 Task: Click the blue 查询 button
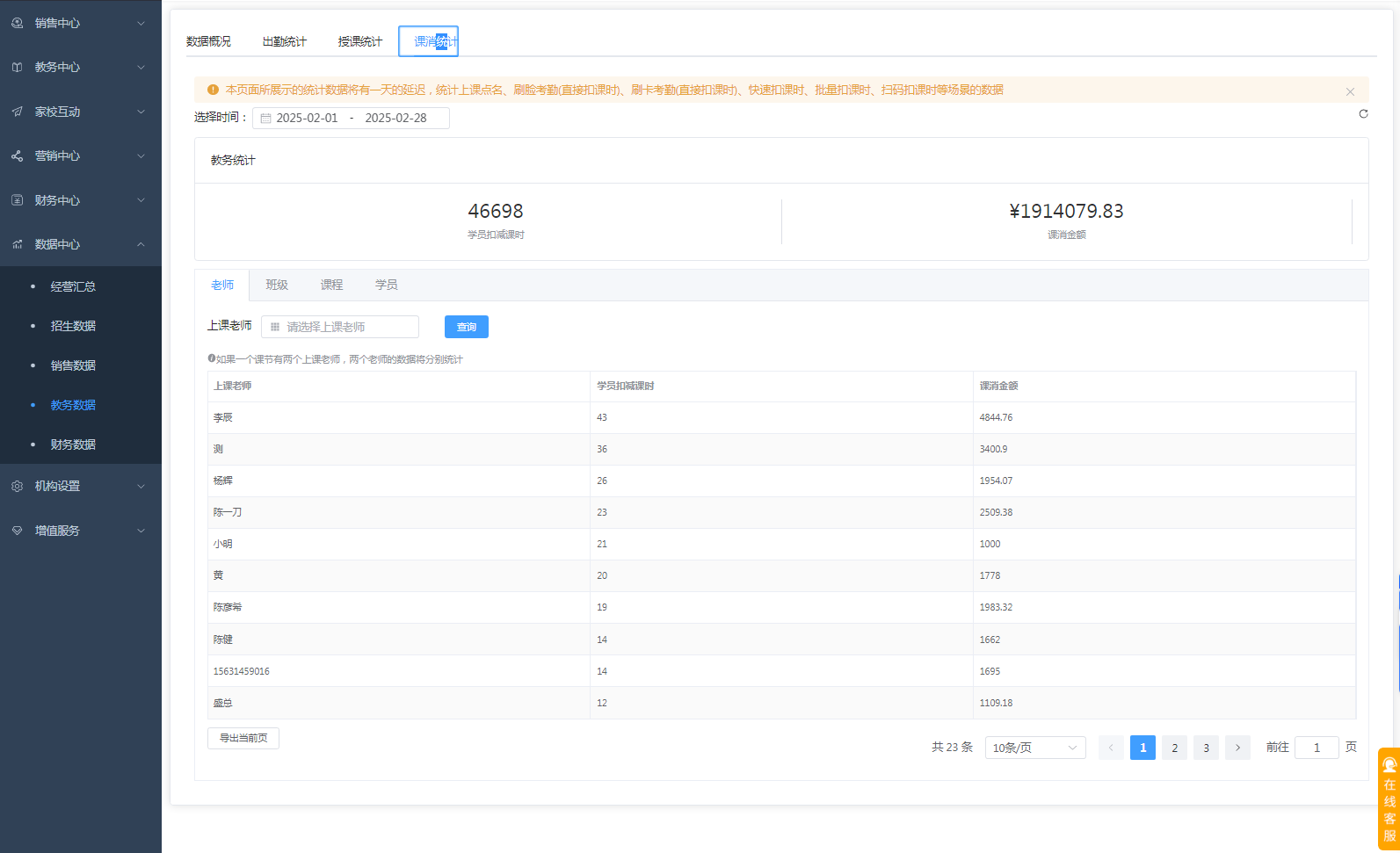pos(467,327)
